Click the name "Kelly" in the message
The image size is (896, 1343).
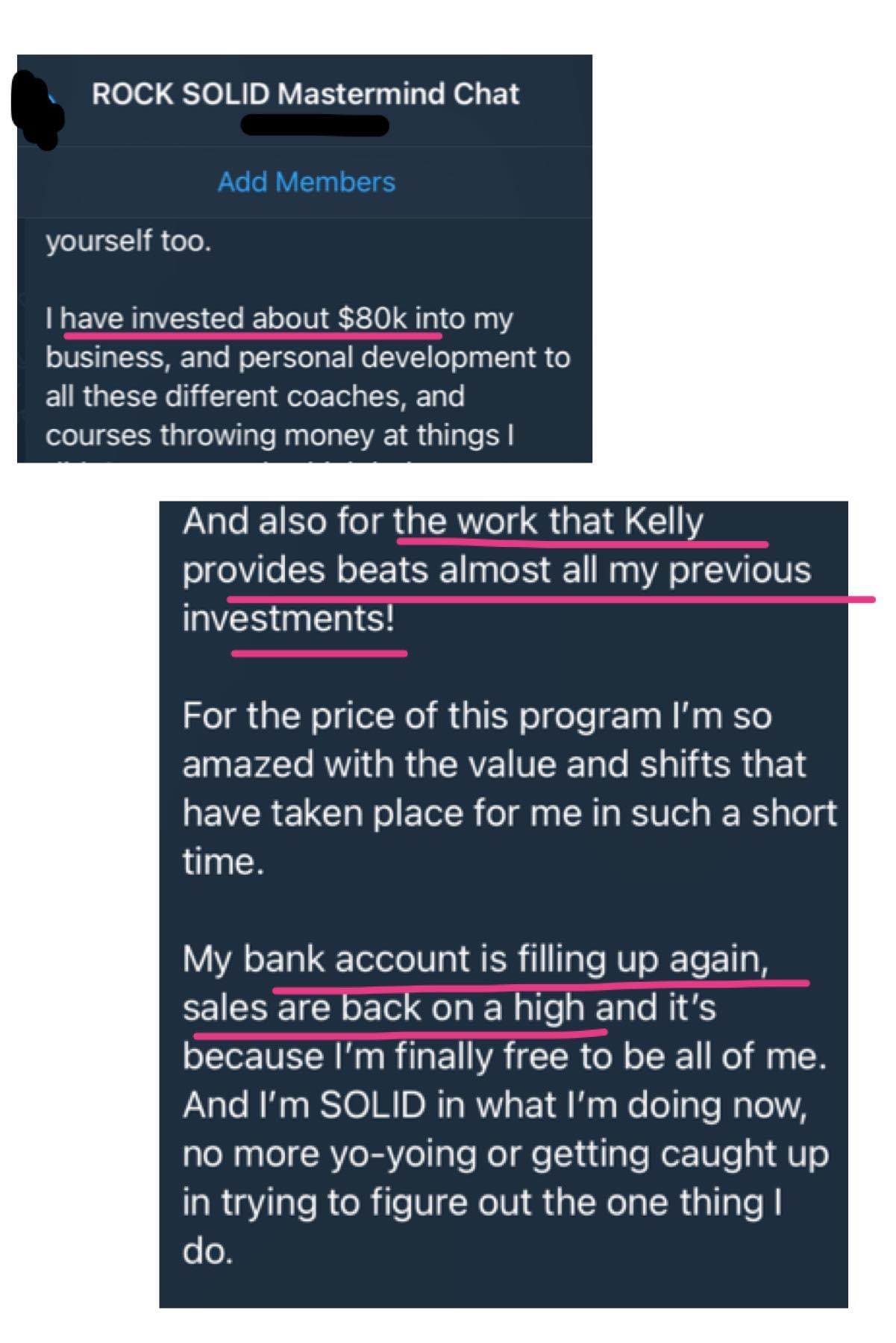tap(662, 521)
